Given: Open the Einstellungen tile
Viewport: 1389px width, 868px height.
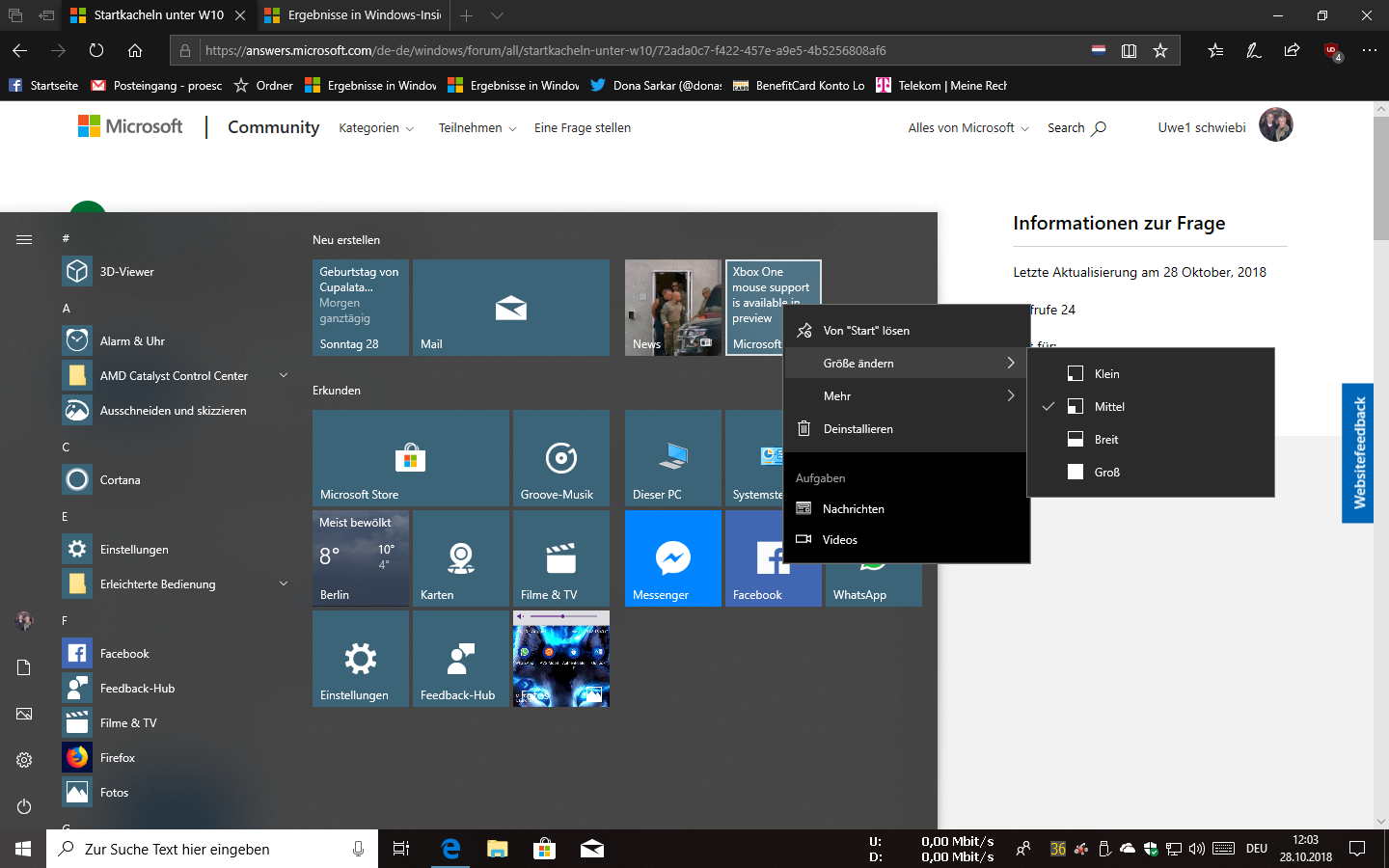Looking at the screenshot, I should (361, 659).
